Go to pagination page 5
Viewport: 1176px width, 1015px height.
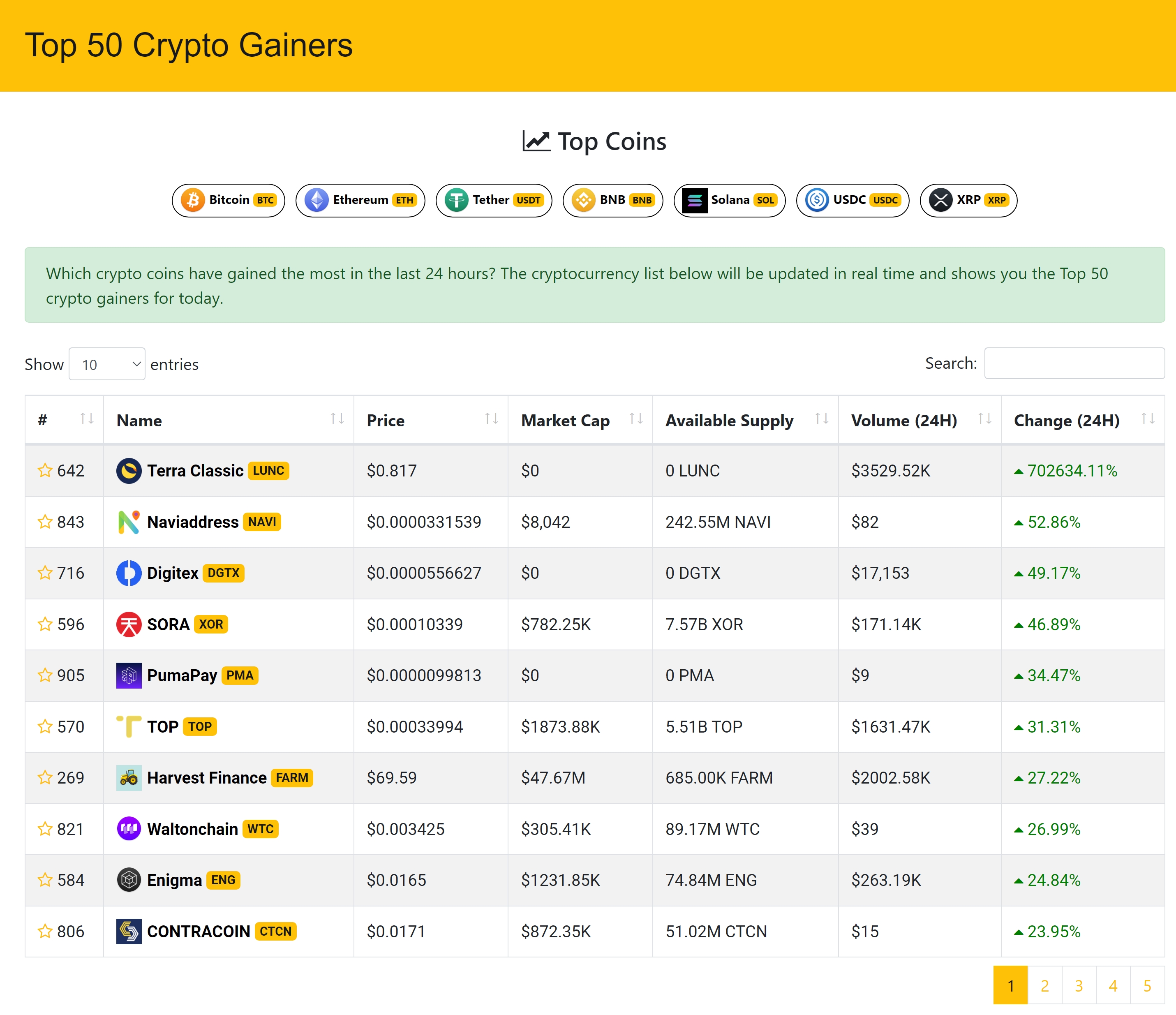(x=1147, y=985)
